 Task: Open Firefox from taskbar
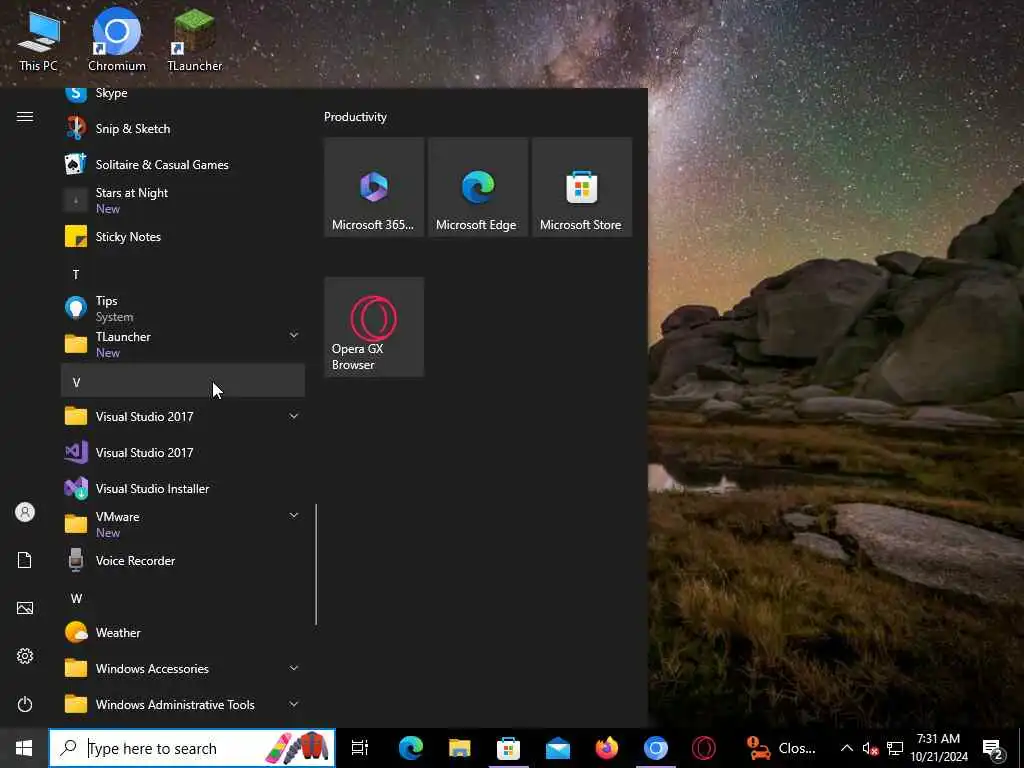[x=607, y=748]
